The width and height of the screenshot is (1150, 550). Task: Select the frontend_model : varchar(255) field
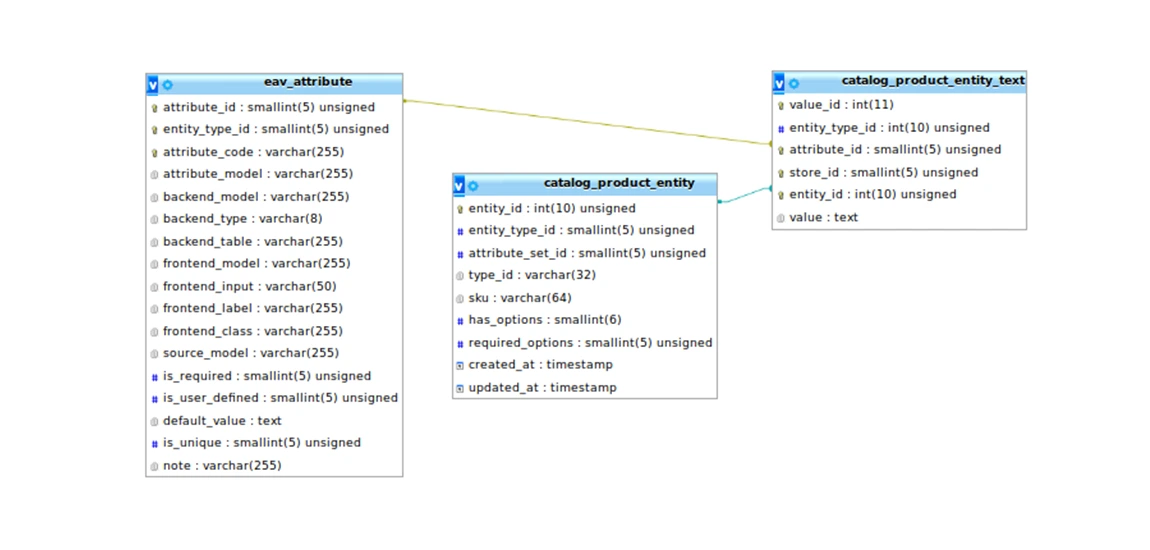257,264
